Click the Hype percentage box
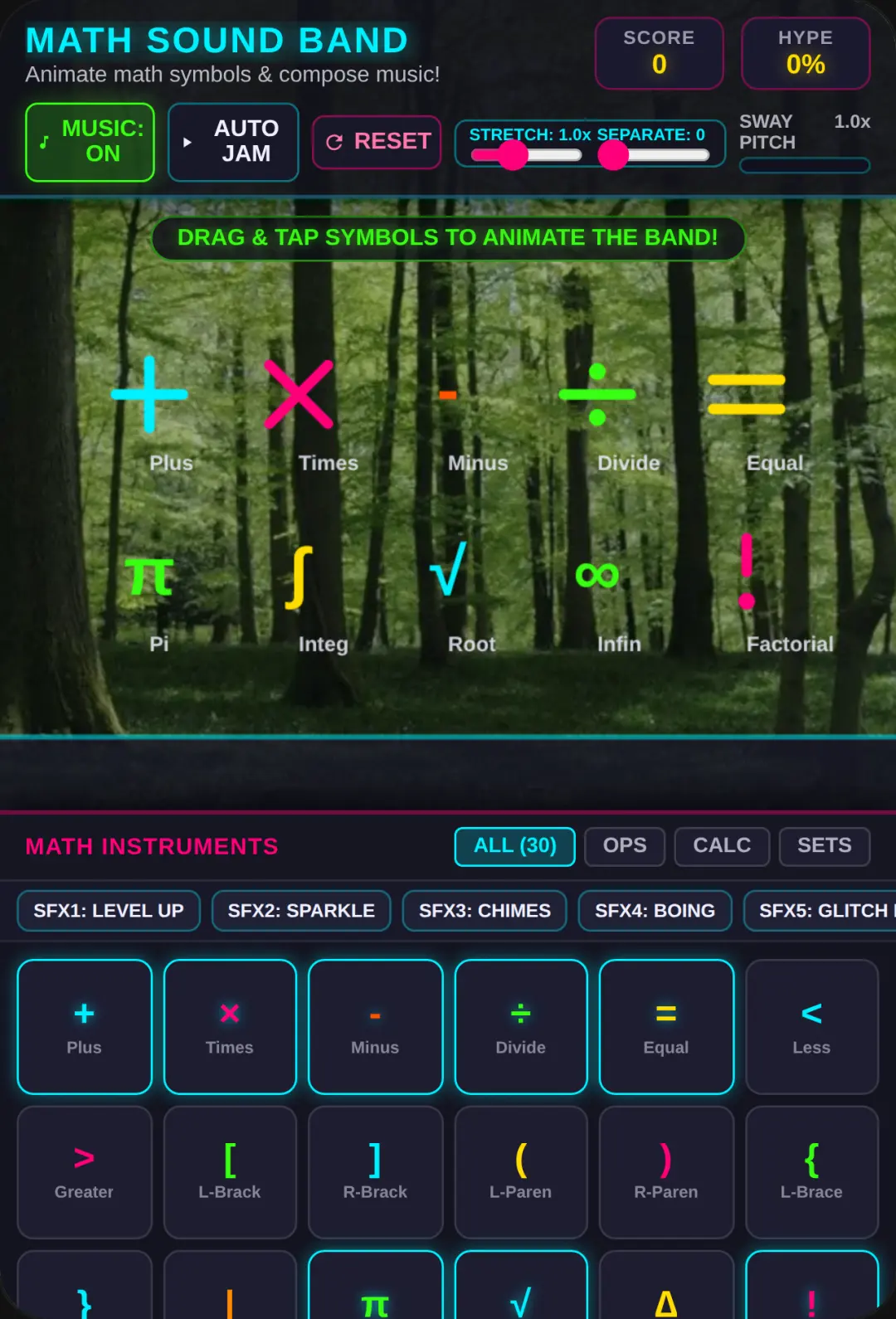This screenshot has width=896, height=1319. tap(806, 53)
